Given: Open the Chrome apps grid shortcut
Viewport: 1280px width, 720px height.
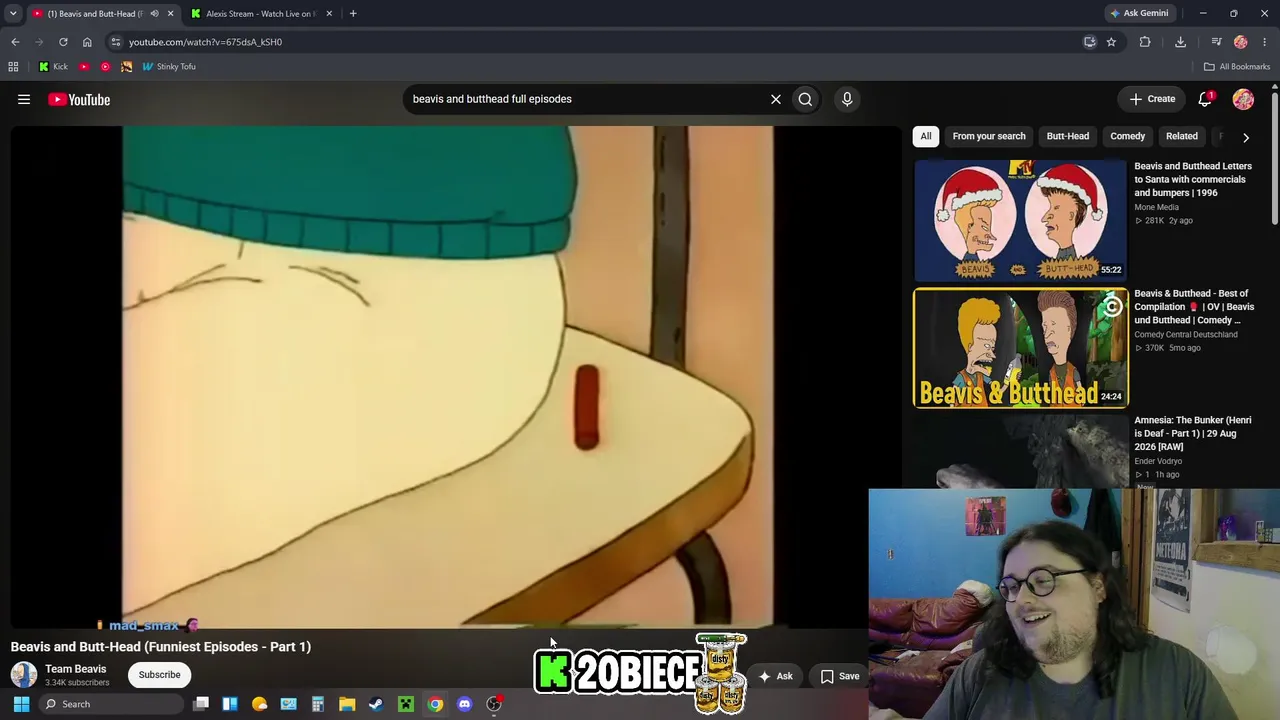Looking at the screenshot, I should tap(13, 67).
